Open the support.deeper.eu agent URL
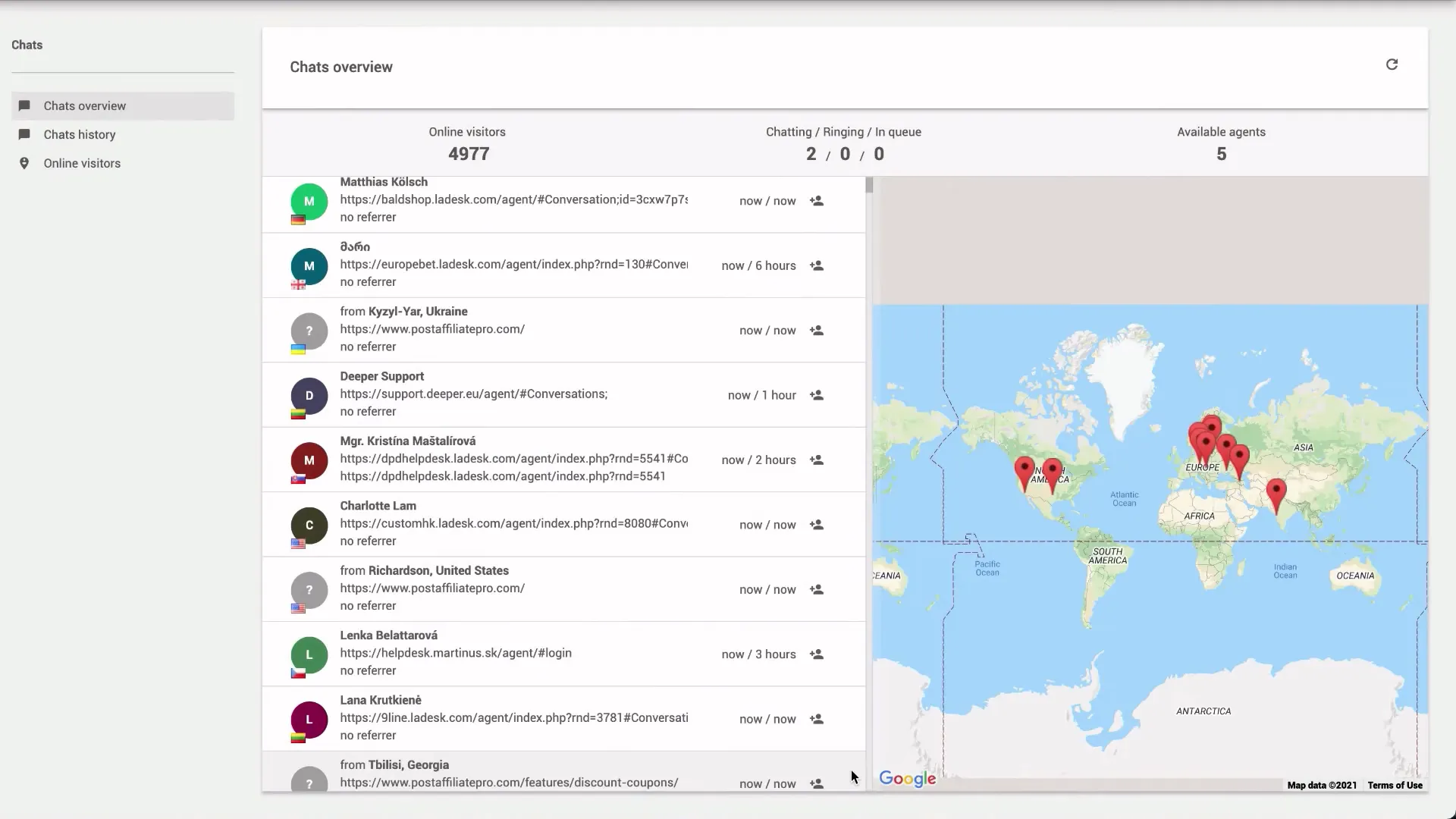 click(474, 394)
